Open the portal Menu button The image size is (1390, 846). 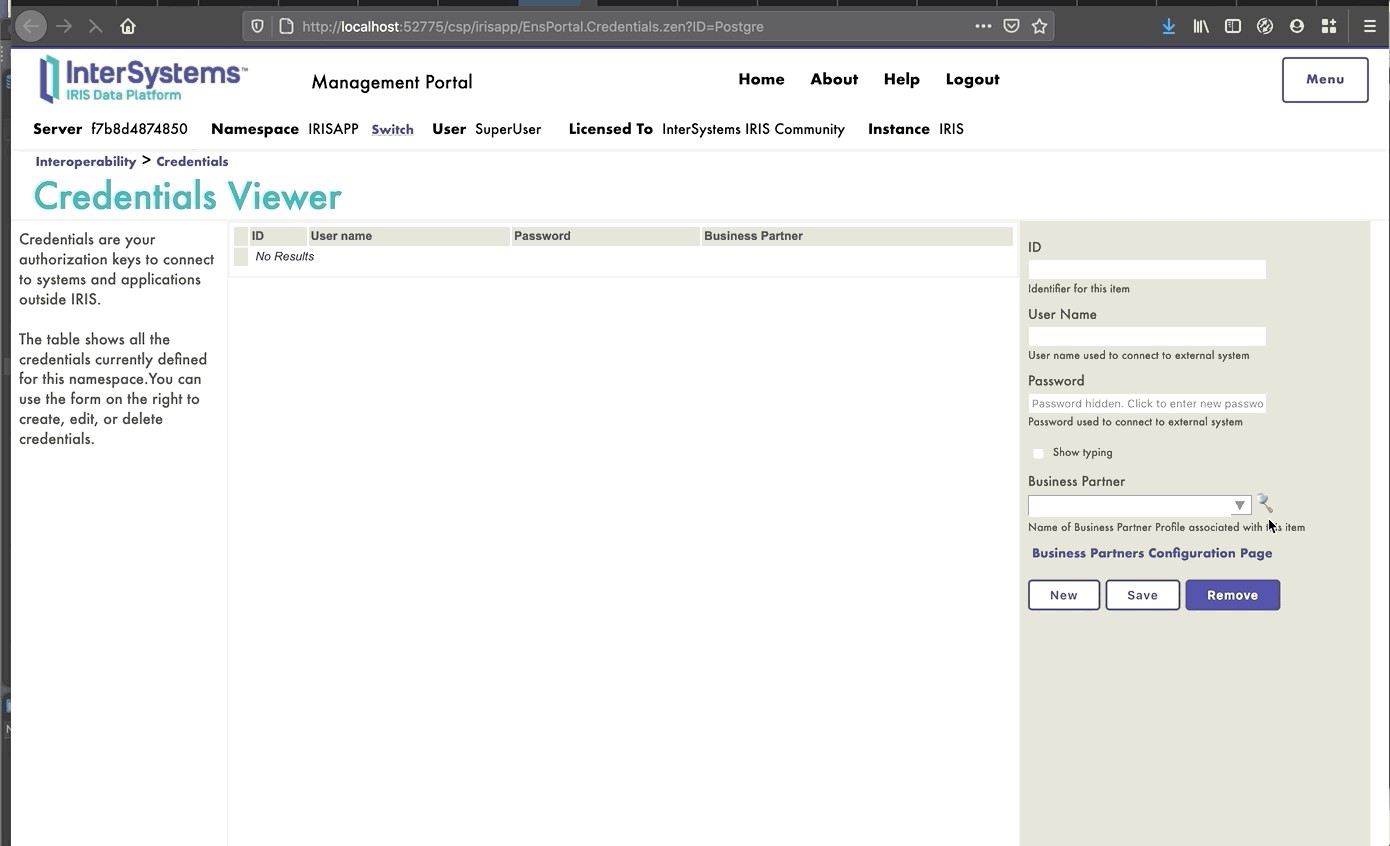tap(1325, 80)
